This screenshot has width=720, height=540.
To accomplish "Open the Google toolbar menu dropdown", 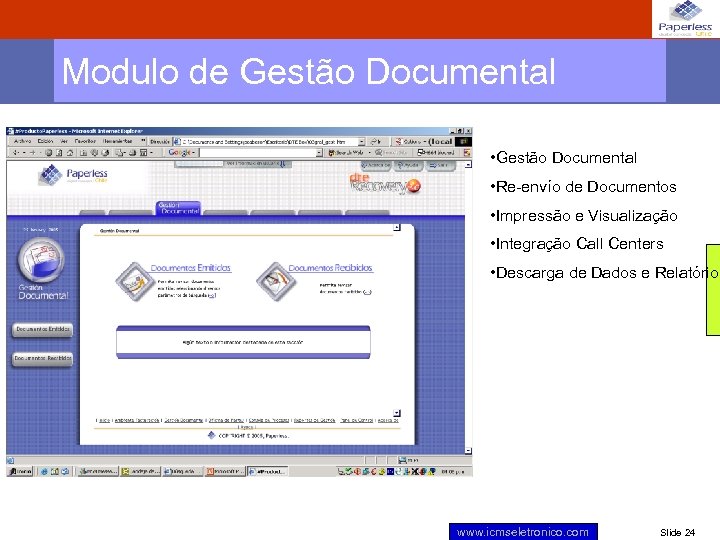I will coord(194,153).
